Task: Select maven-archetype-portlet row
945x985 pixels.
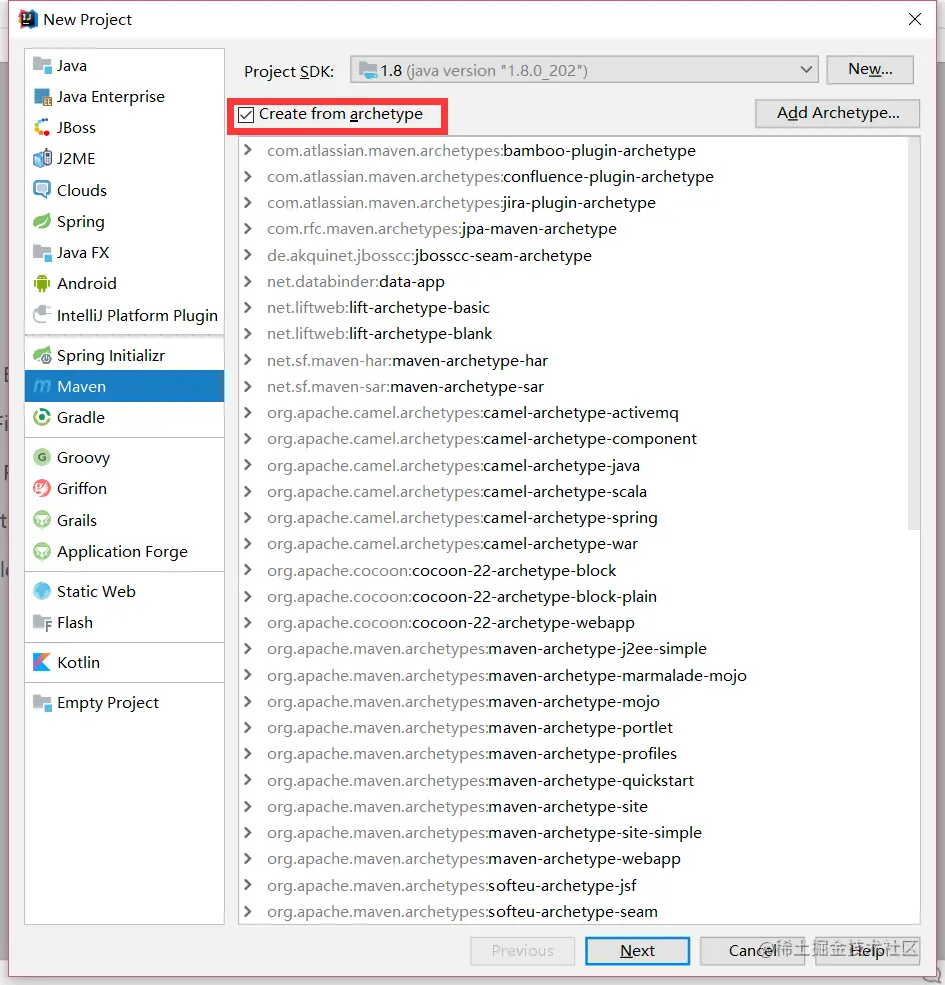Action: tap(573, 727)
